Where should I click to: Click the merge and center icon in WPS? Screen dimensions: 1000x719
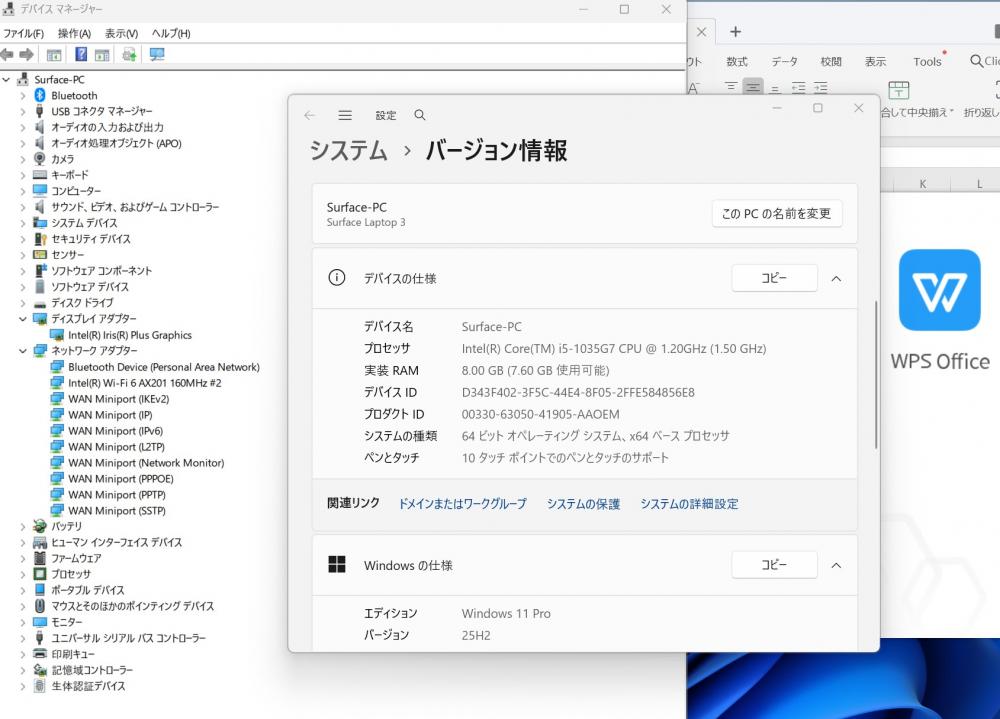tap(899, 90)
